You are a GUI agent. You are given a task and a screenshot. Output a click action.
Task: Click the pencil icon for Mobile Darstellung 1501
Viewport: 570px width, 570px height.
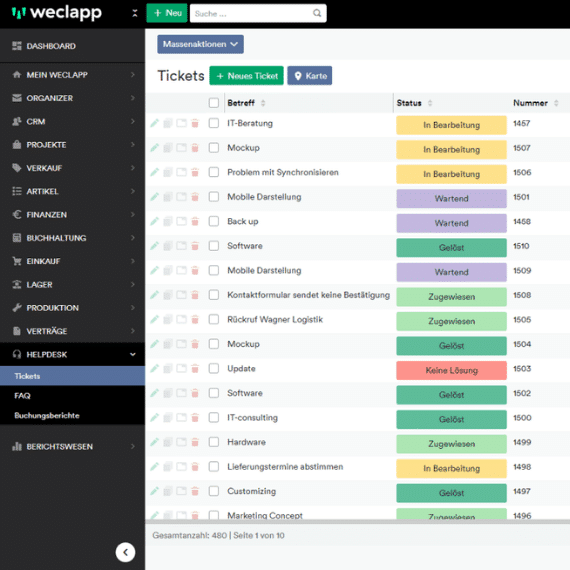tap(154, 197)
